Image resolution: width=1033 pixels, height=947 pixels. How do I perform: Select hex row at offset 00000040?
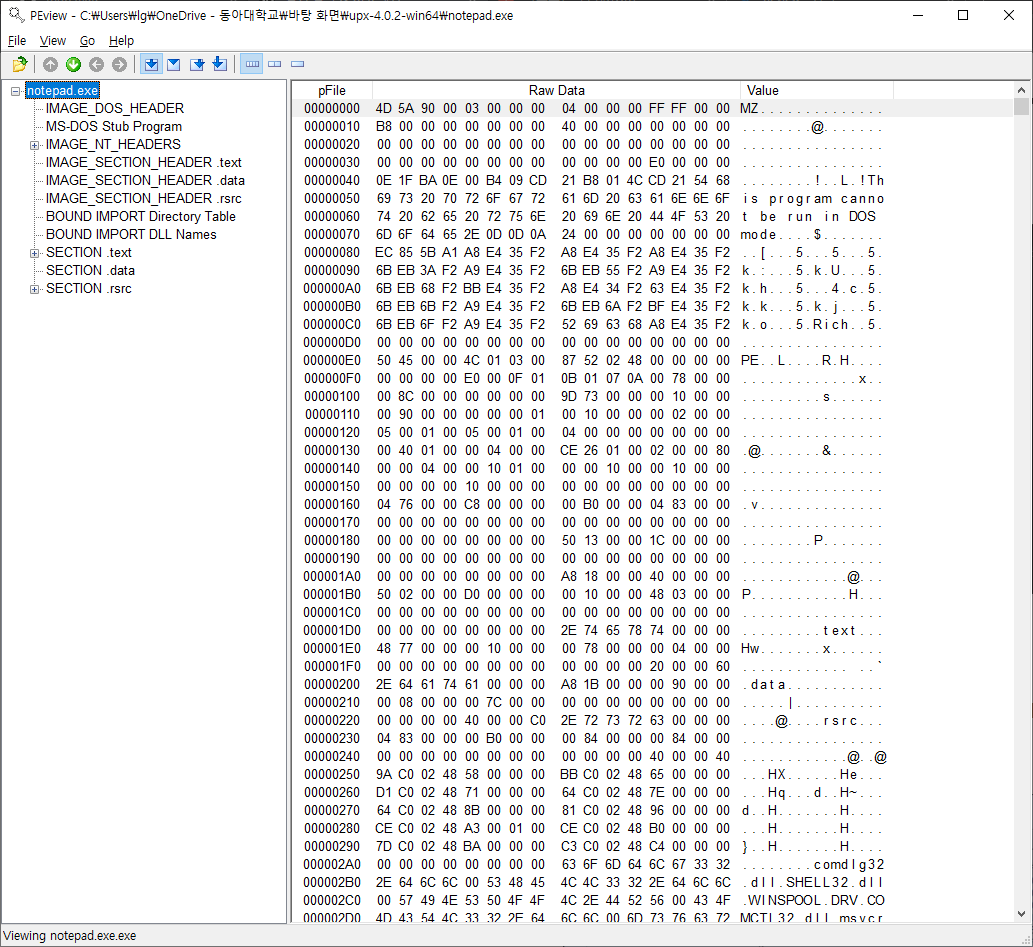(652, 181)
